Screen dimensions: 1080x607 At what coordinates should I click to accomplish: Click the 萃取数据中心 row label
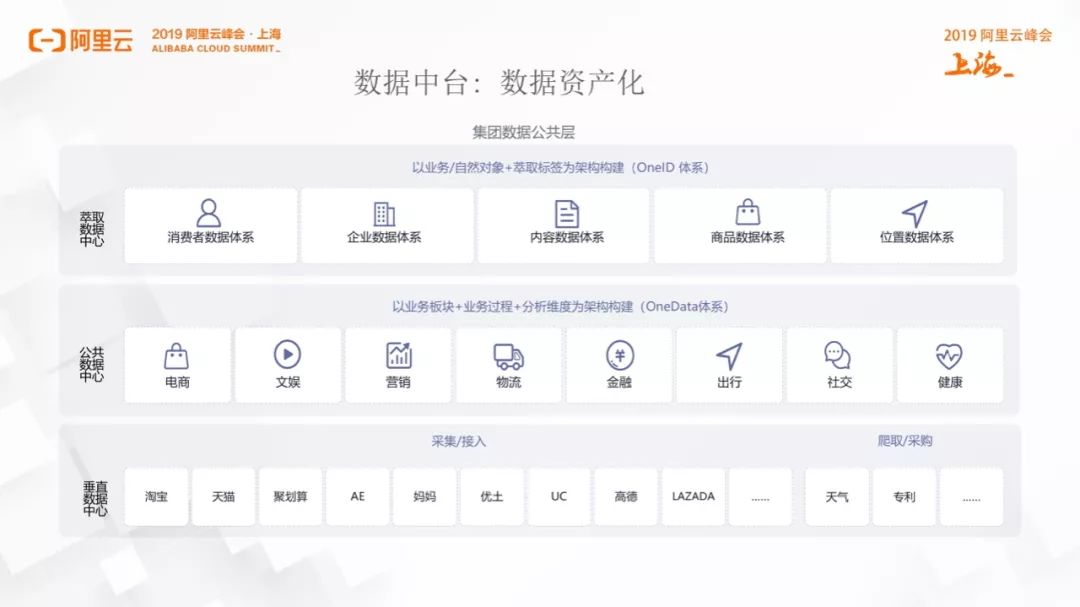tap(92, 229)
